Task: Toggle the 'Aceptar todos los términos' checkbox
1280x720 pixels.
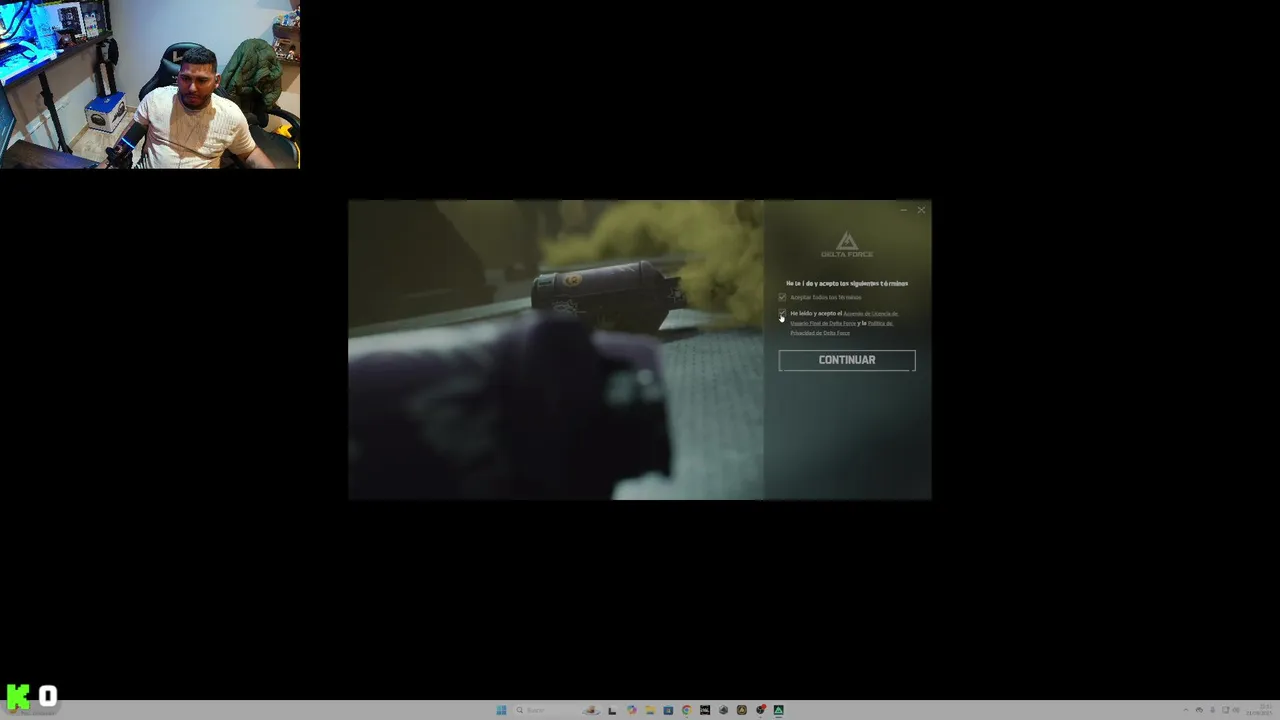Action: tap(782, 297)
